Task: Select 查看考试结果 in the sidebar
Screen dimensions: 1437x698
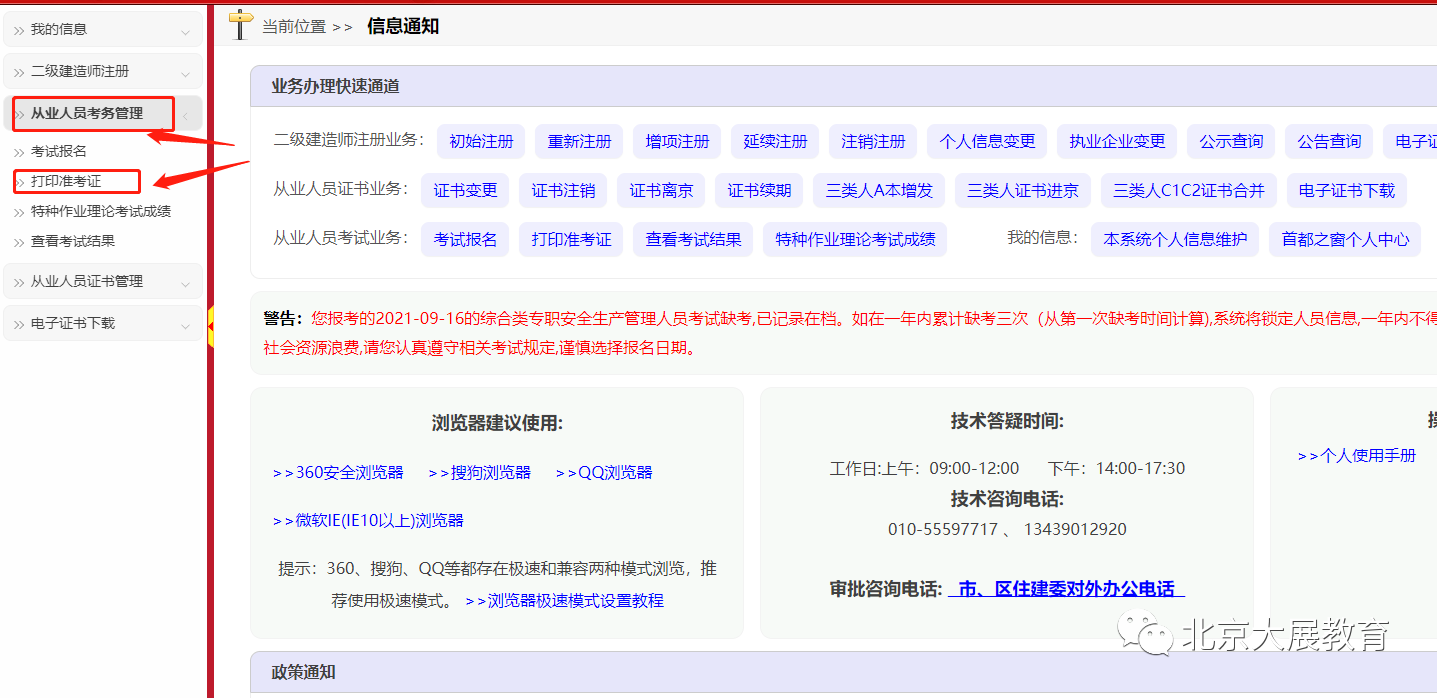Action: pyautogui.click(x=73, y=242)
